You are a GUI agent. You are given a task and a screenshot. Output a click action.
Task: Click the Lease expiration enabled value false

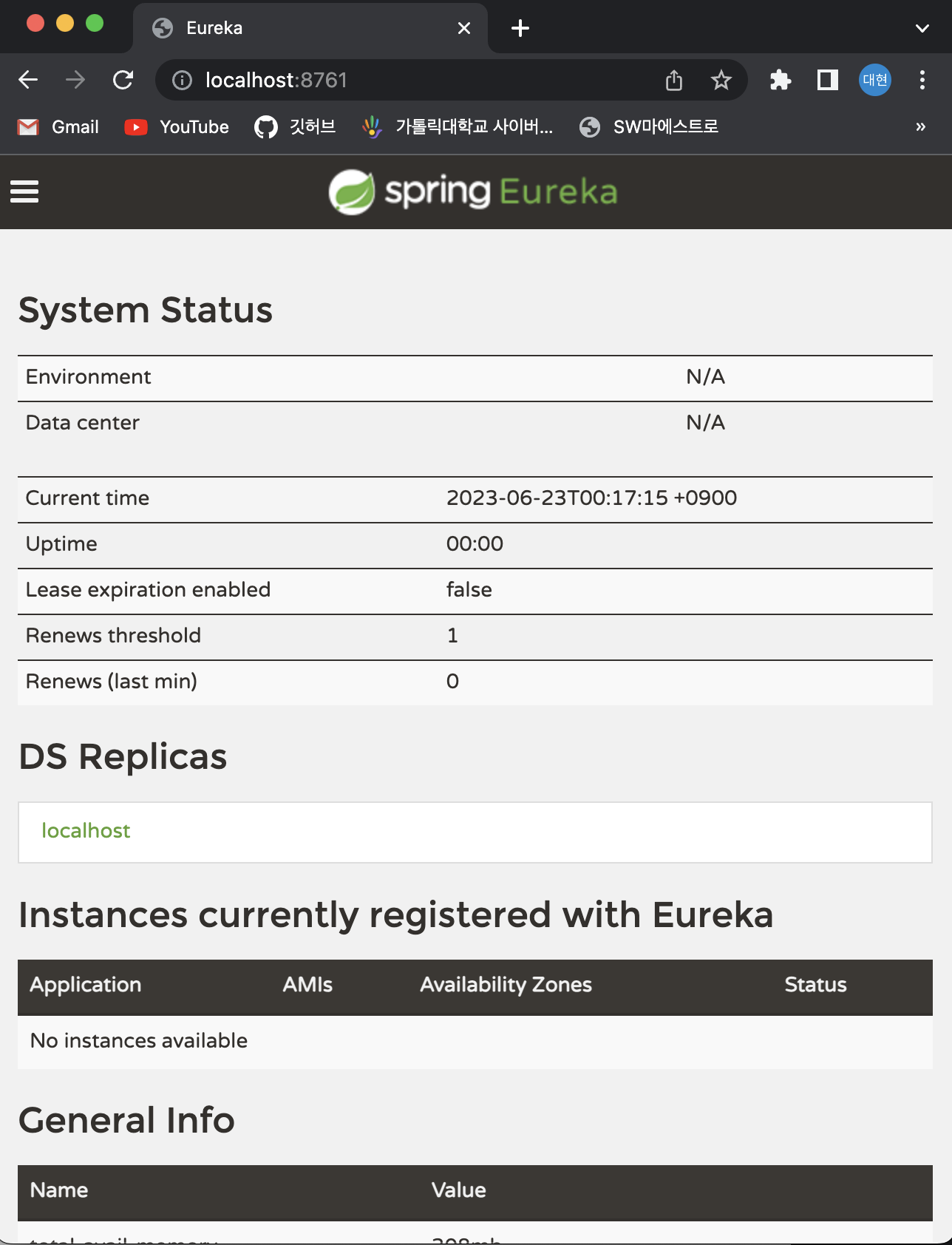click(469, 590)
